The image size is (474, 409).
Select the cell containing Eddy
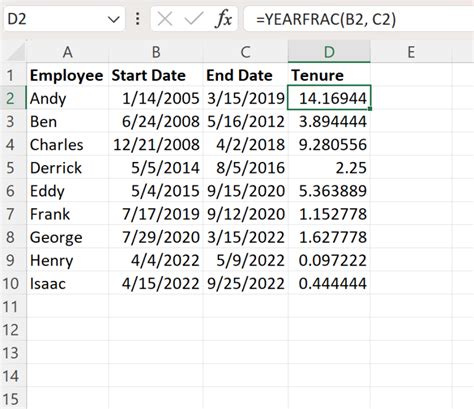68,191
